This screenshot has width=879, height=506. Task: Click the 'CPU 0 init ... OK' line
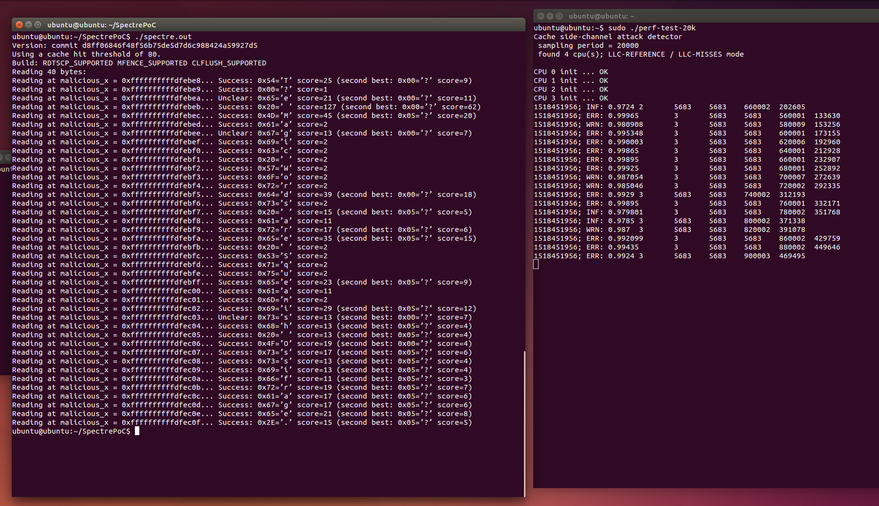pos(570,72)
